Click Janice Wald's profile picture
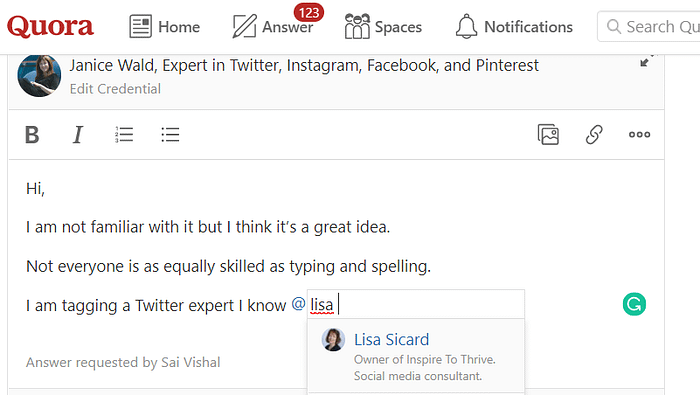Screen dimensions: 700x395 [39, 75]
